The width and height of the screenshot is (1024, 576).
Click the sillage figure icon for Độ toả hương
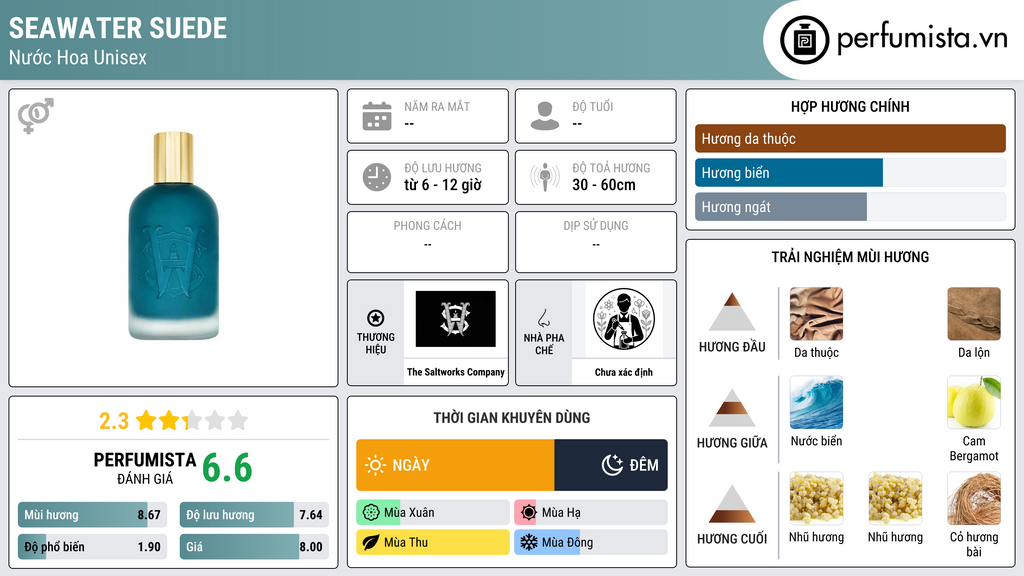coord(545,177)
